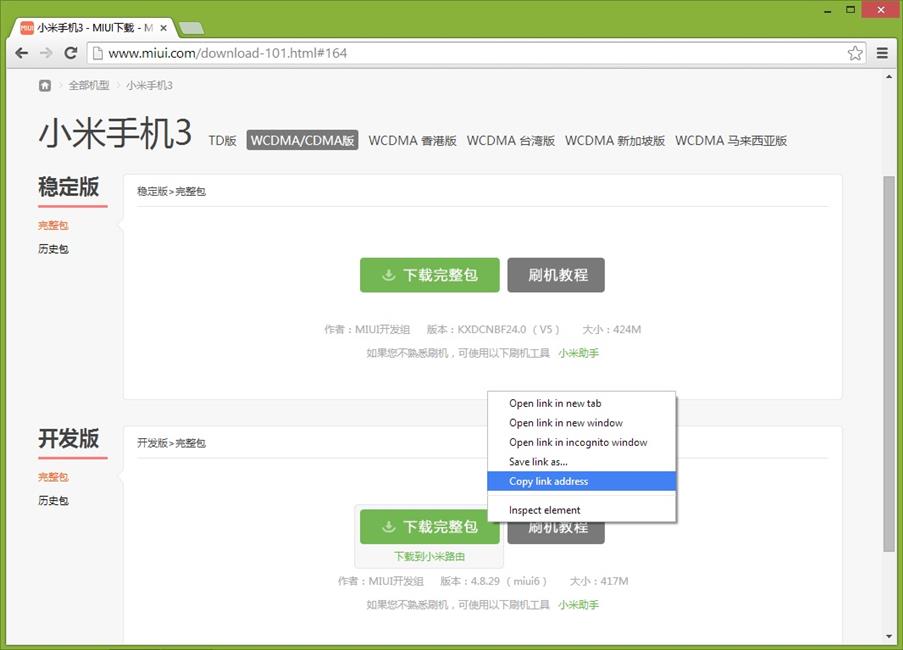Click the 大小：424M size text
This screenshot has height=650, width=903.
[612, 329]
